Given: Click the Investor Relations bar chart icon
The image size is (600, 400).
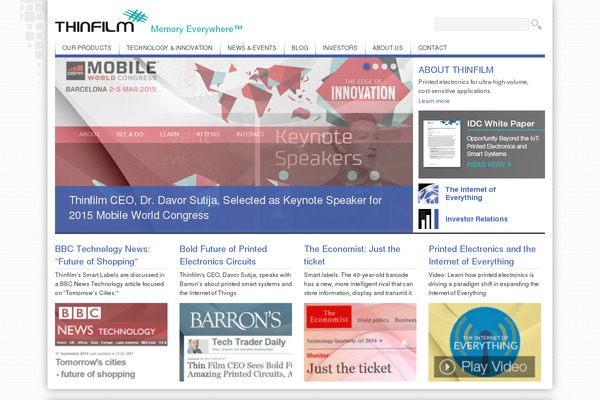Looking at the screenshot, I should pos(429,219).
